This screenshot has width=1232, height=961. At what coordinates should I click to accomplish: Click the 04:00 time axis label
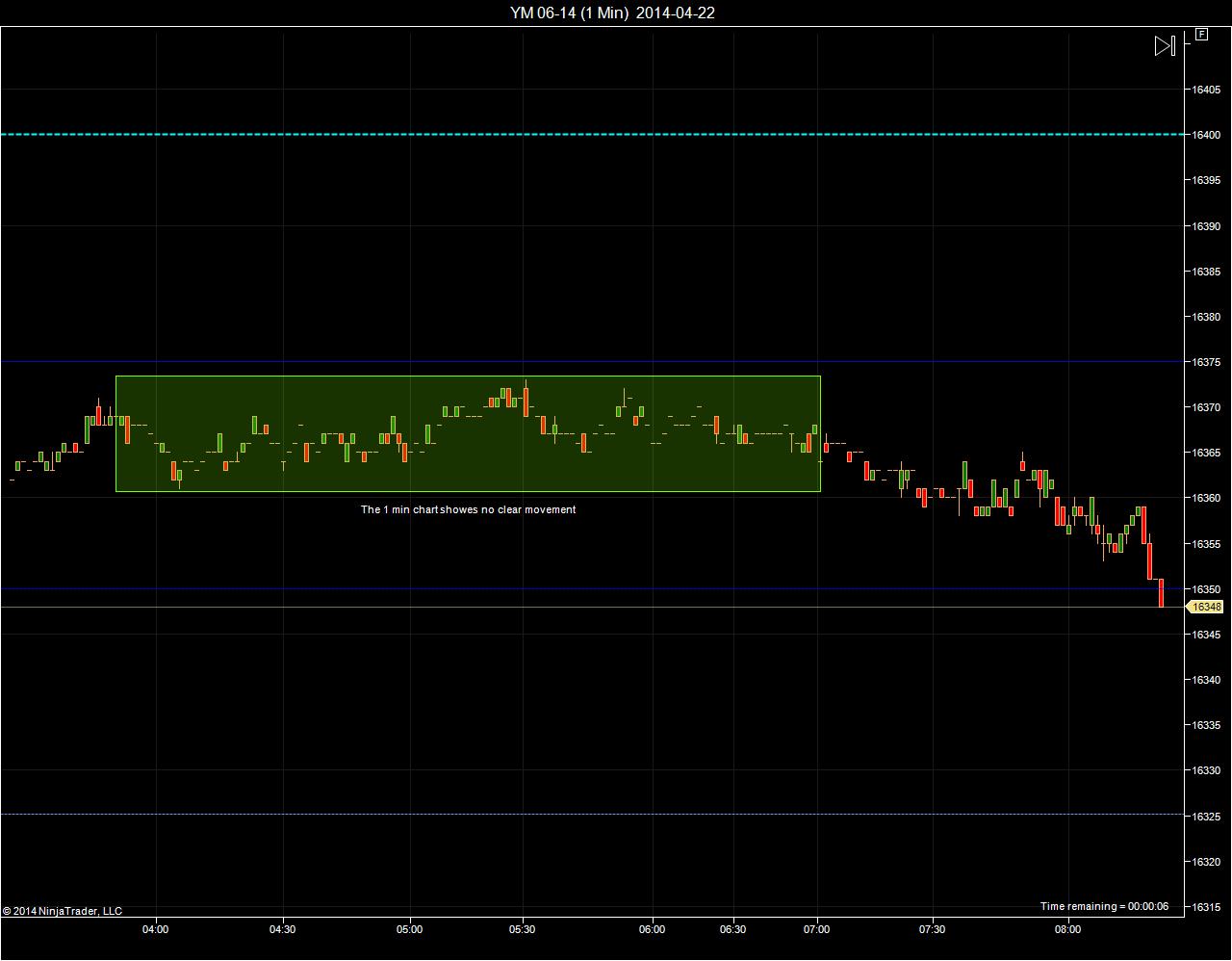[x=155, y=929]
